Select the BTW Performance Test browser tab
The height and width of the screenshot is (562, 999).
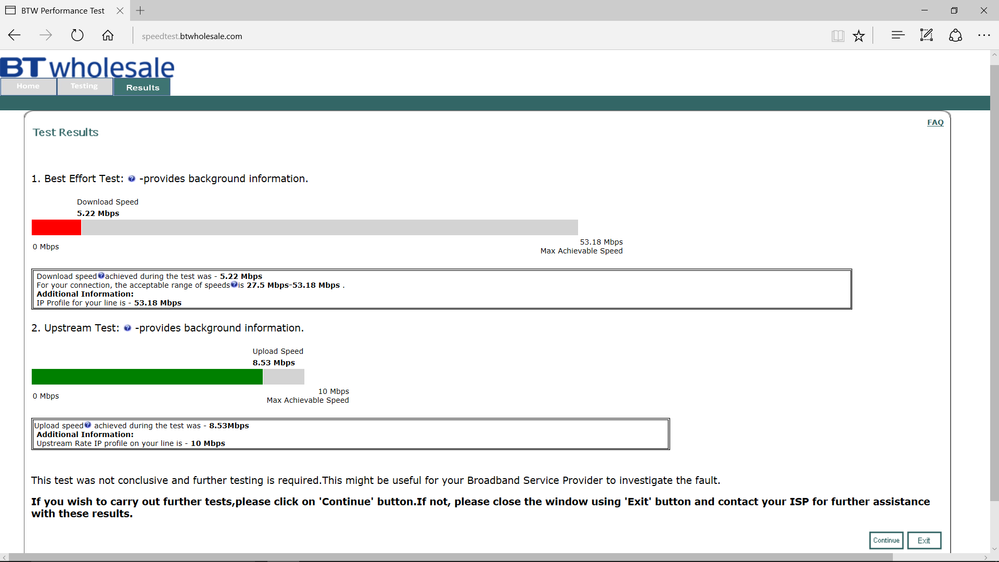64,11
